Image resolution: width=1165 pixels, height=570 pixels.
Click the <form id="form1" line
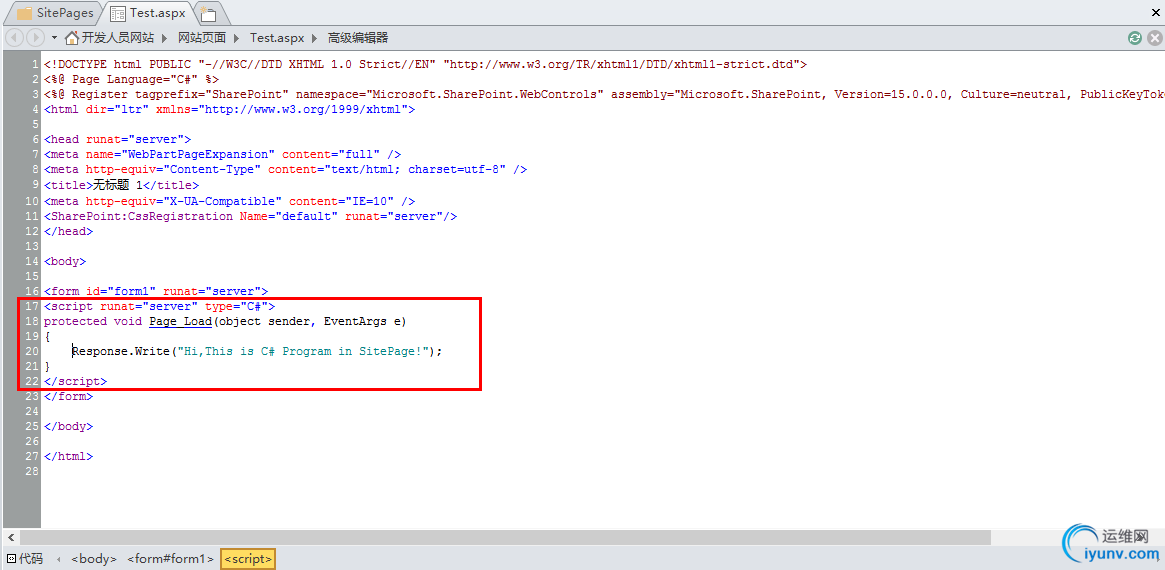pyautogui.click(x=155, y=291)
